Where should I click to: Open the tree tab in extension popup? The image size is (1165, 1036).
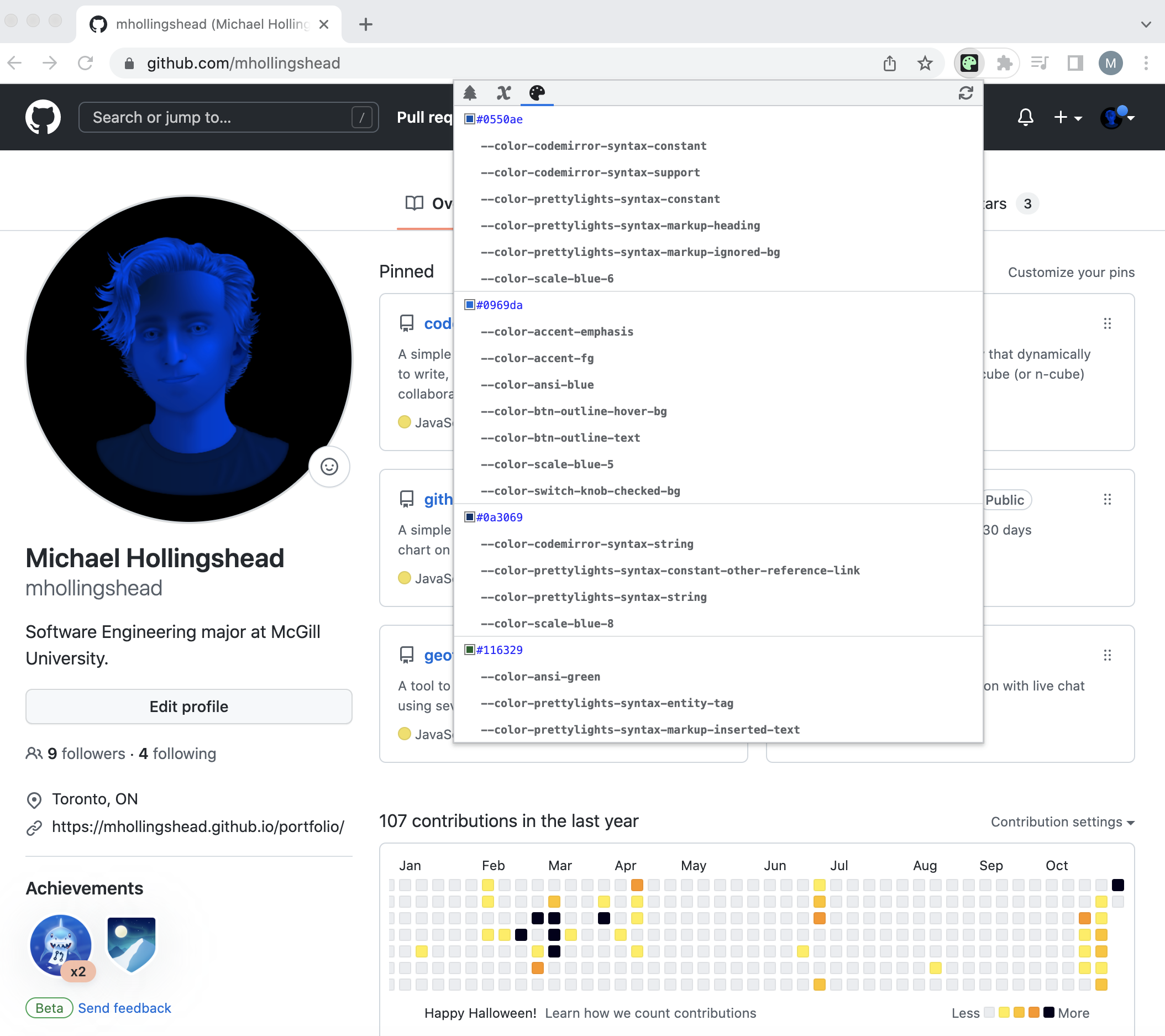pyautogui.click(x=470, y=93)
